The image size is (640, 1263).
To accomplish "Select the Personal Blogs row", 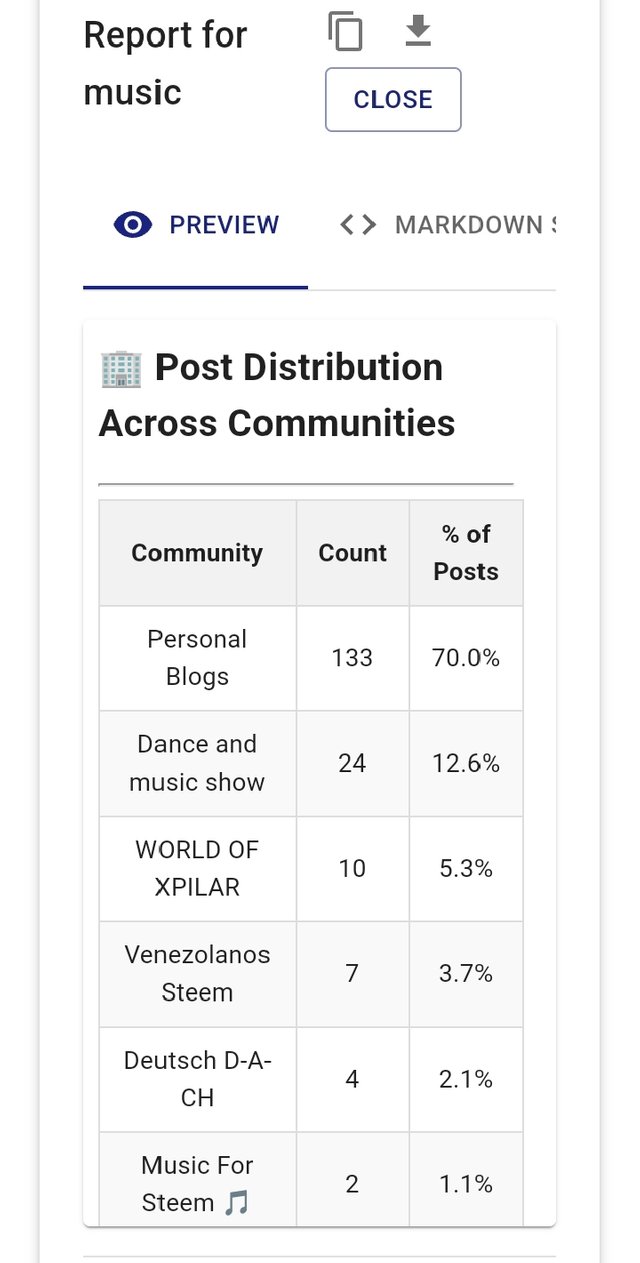I will [x=311, y=658].
